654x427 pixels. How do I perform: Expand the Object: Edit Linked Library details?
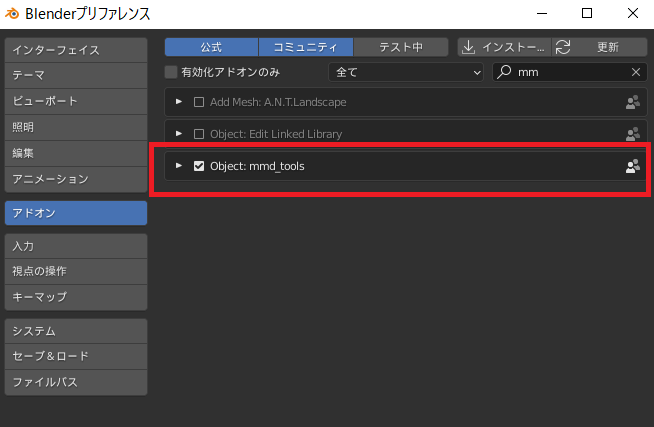click(179, 133)
